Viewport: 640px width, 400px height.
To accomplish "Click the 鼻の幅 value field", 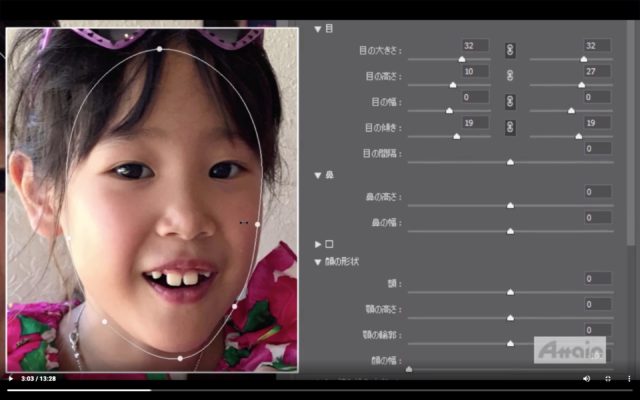I will [598, 217].
